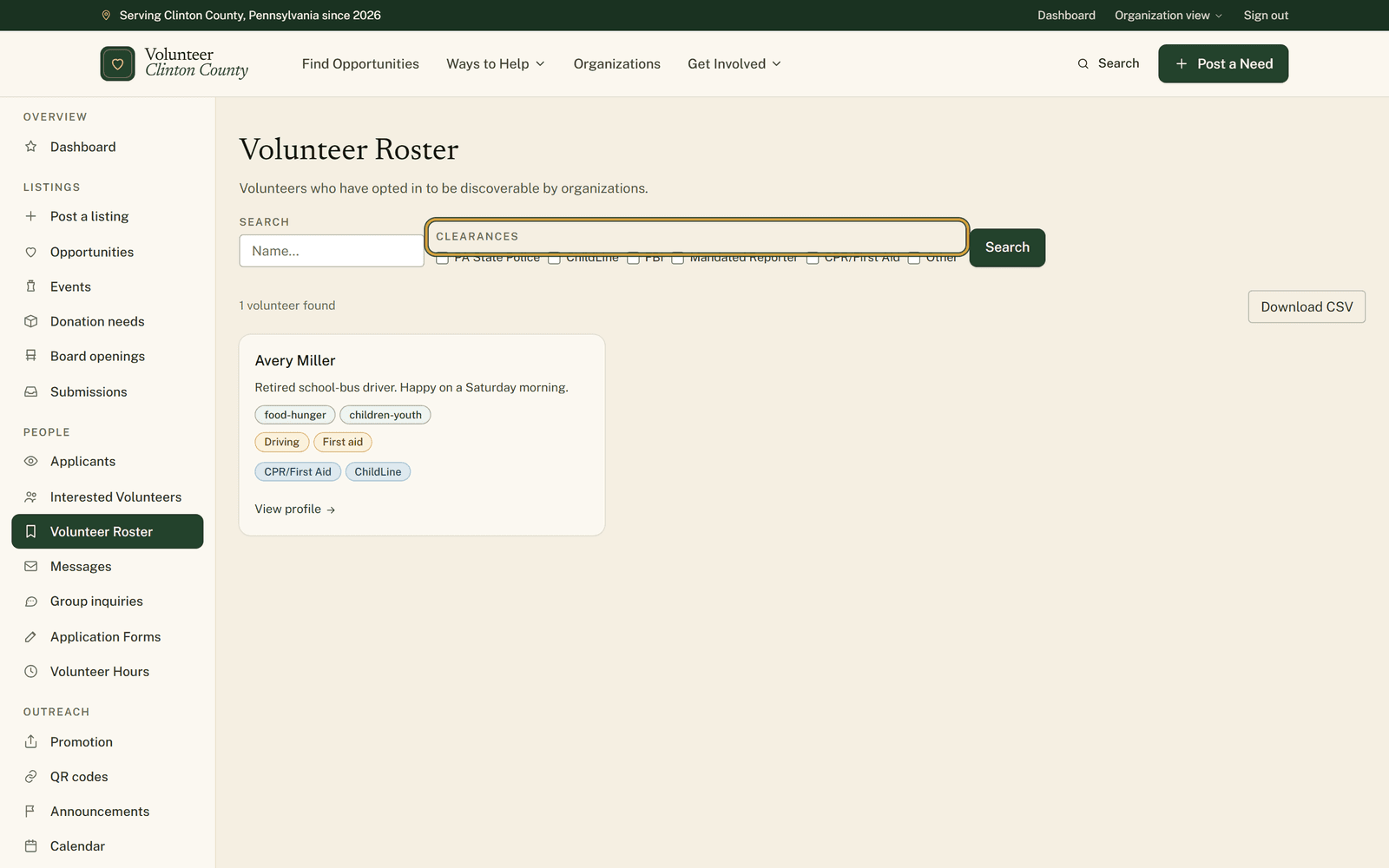
Task: Click the Search link in the header
Action: point(1109,63)
